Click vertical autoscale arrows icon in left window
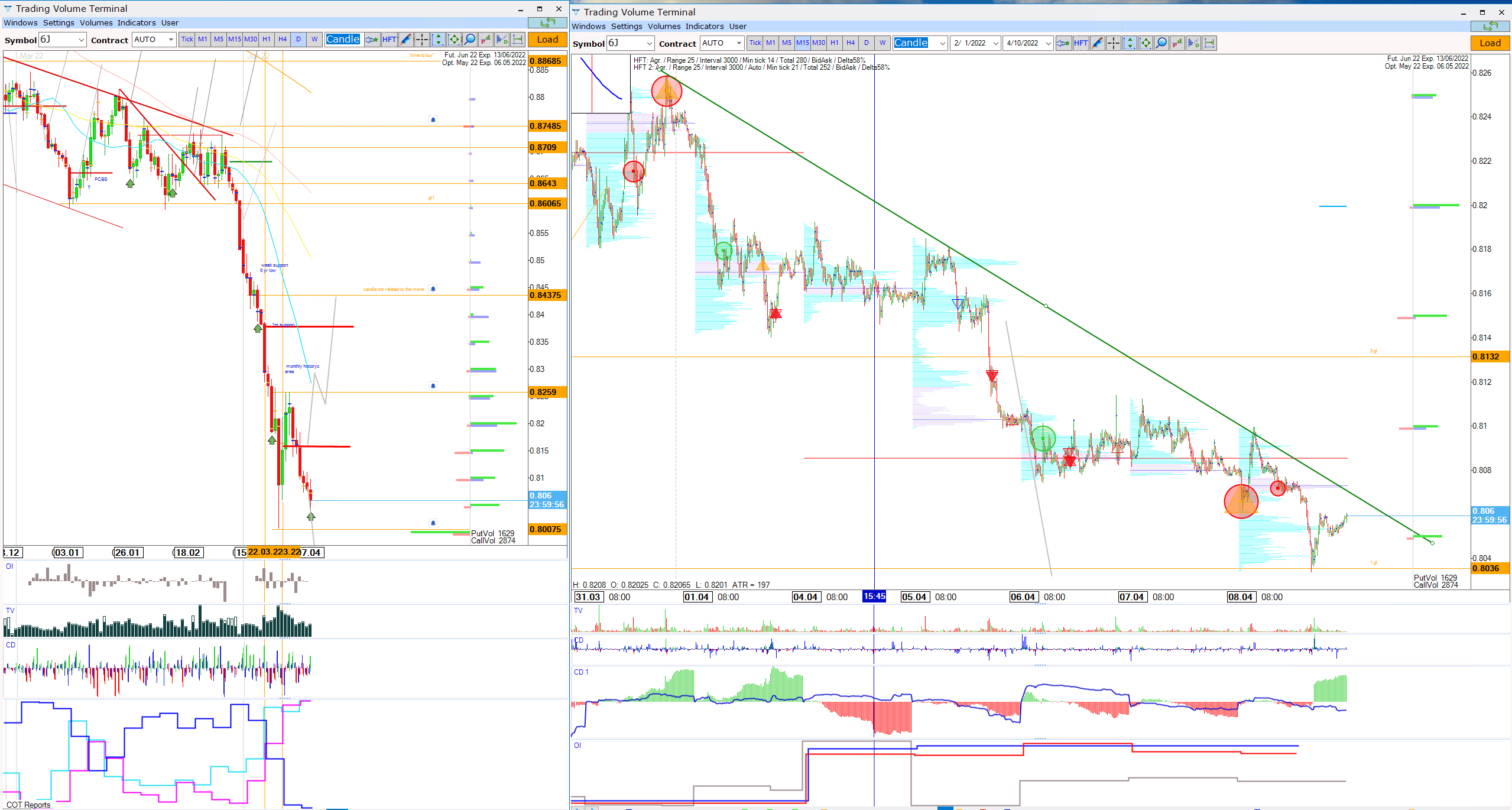 pyautogui.click(x=438, y=40)
